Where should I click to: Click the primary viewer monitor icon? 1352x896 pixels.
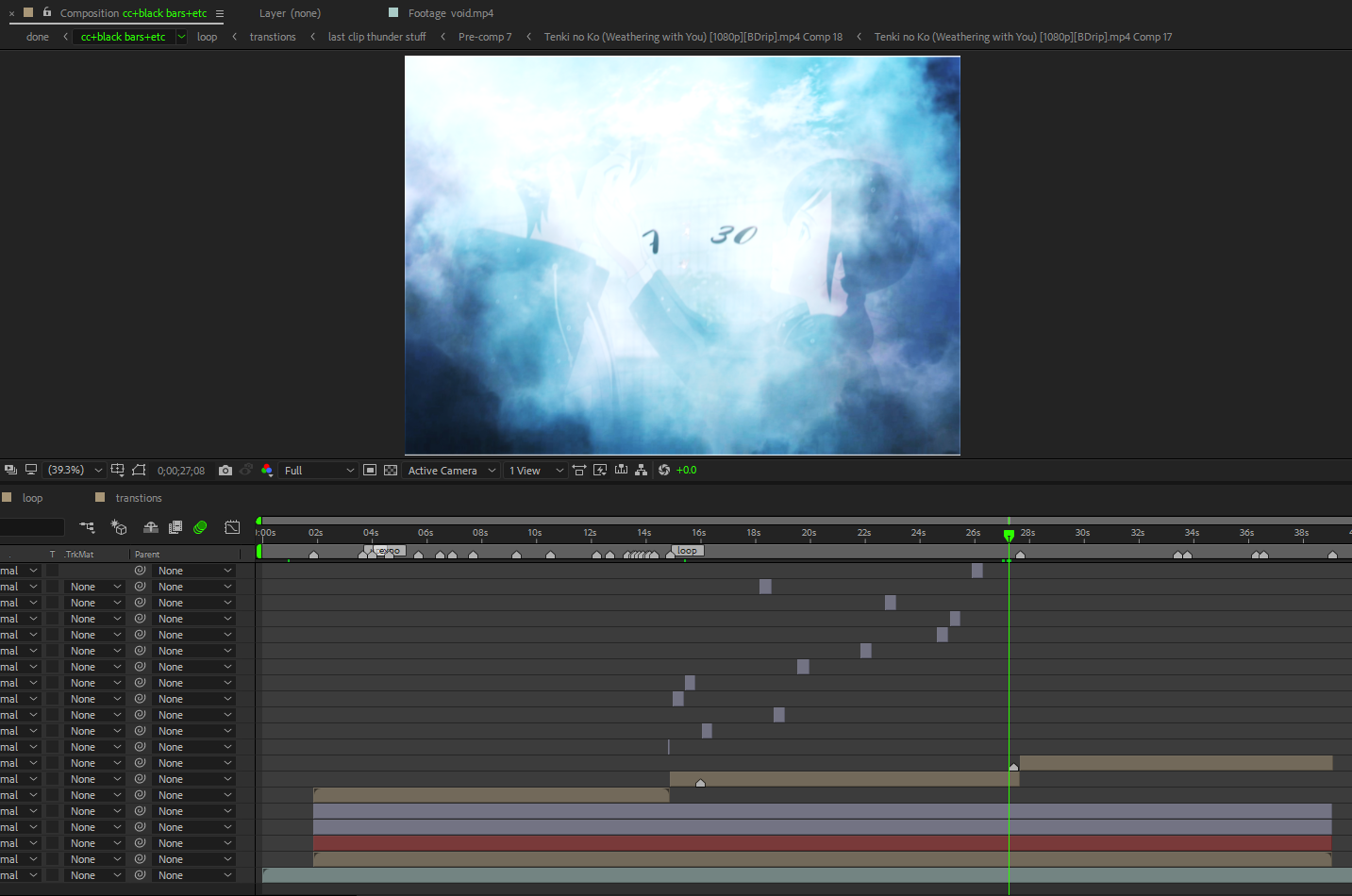[31, 470]
